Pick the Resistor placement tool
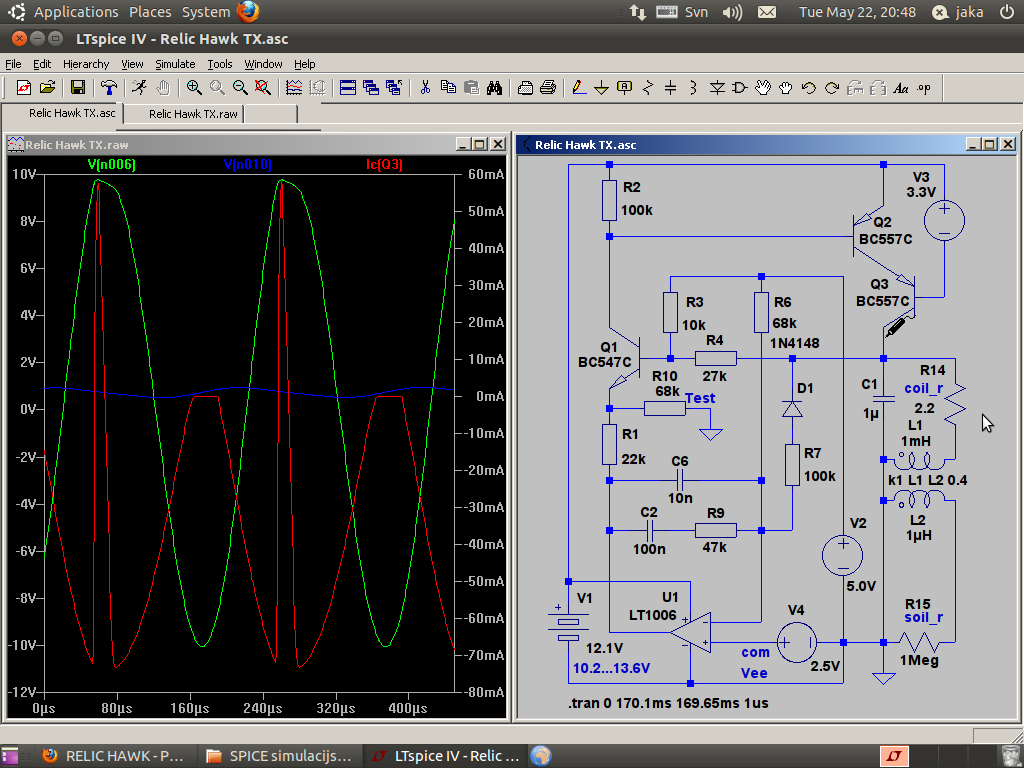 [648, 88]
